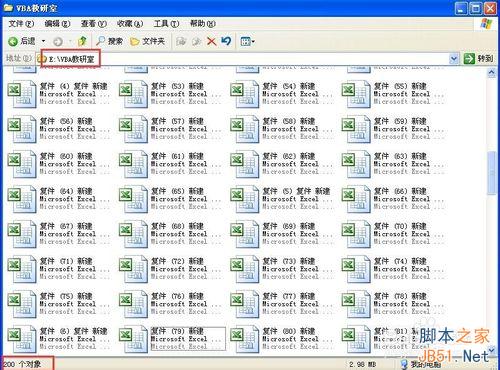Screen dimensions: 500x370
Task: Click the Copy To folder toolbar icon
Action: [197, 41]
